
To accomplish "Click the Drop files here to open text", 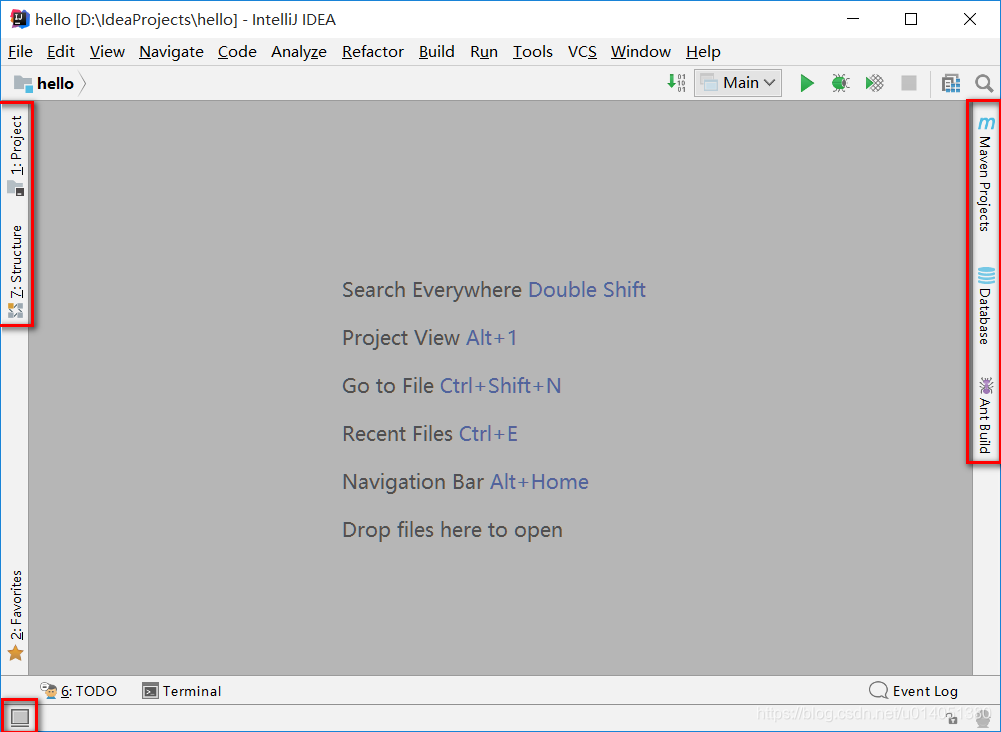I will (452, 530).
